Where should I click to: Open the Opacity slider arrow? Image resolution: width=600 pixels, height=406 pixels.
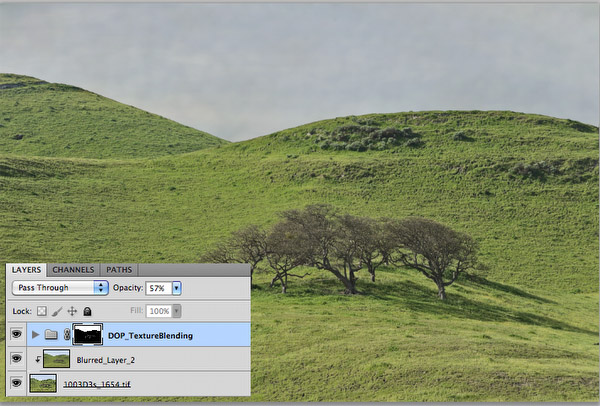click(177, 288)
